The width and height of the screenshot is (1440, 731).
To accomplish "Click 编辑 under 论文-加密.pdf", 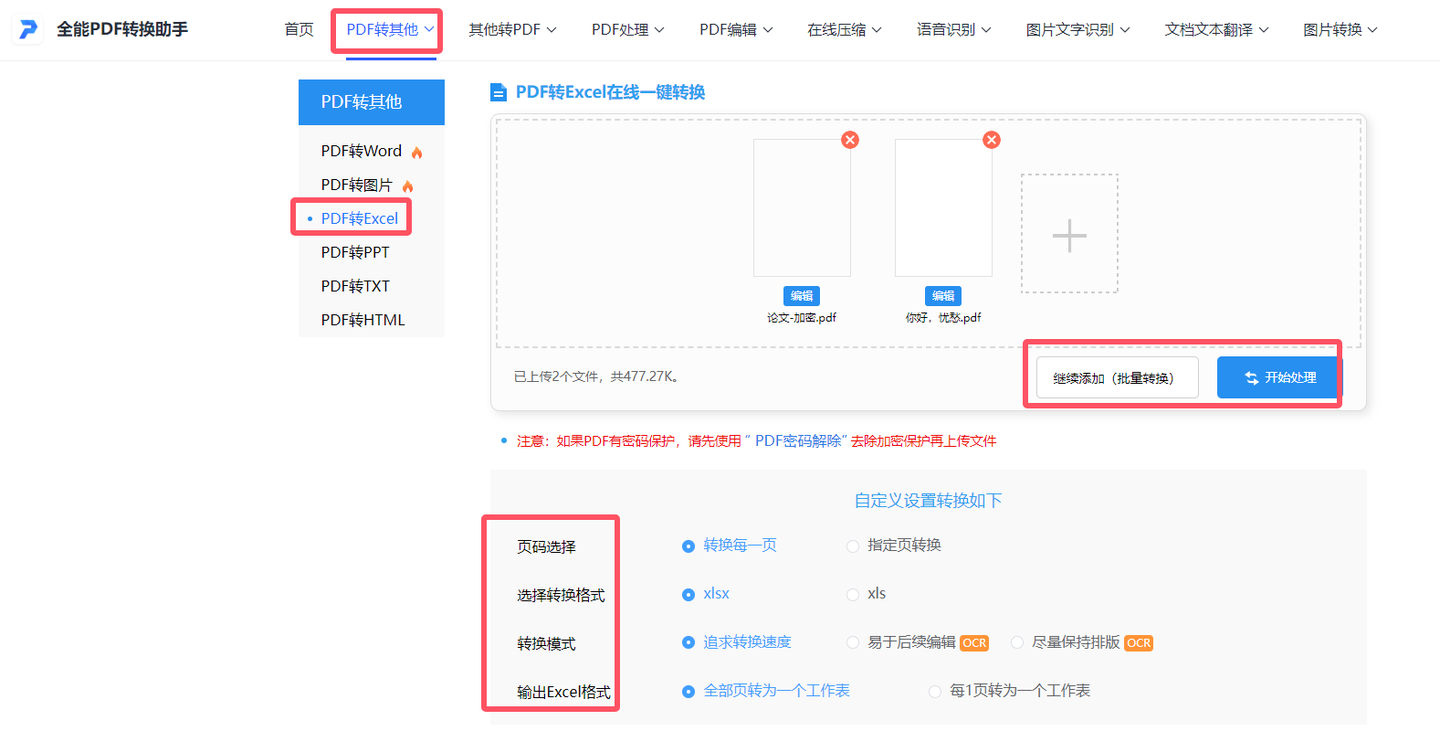I will pos(801,296).
